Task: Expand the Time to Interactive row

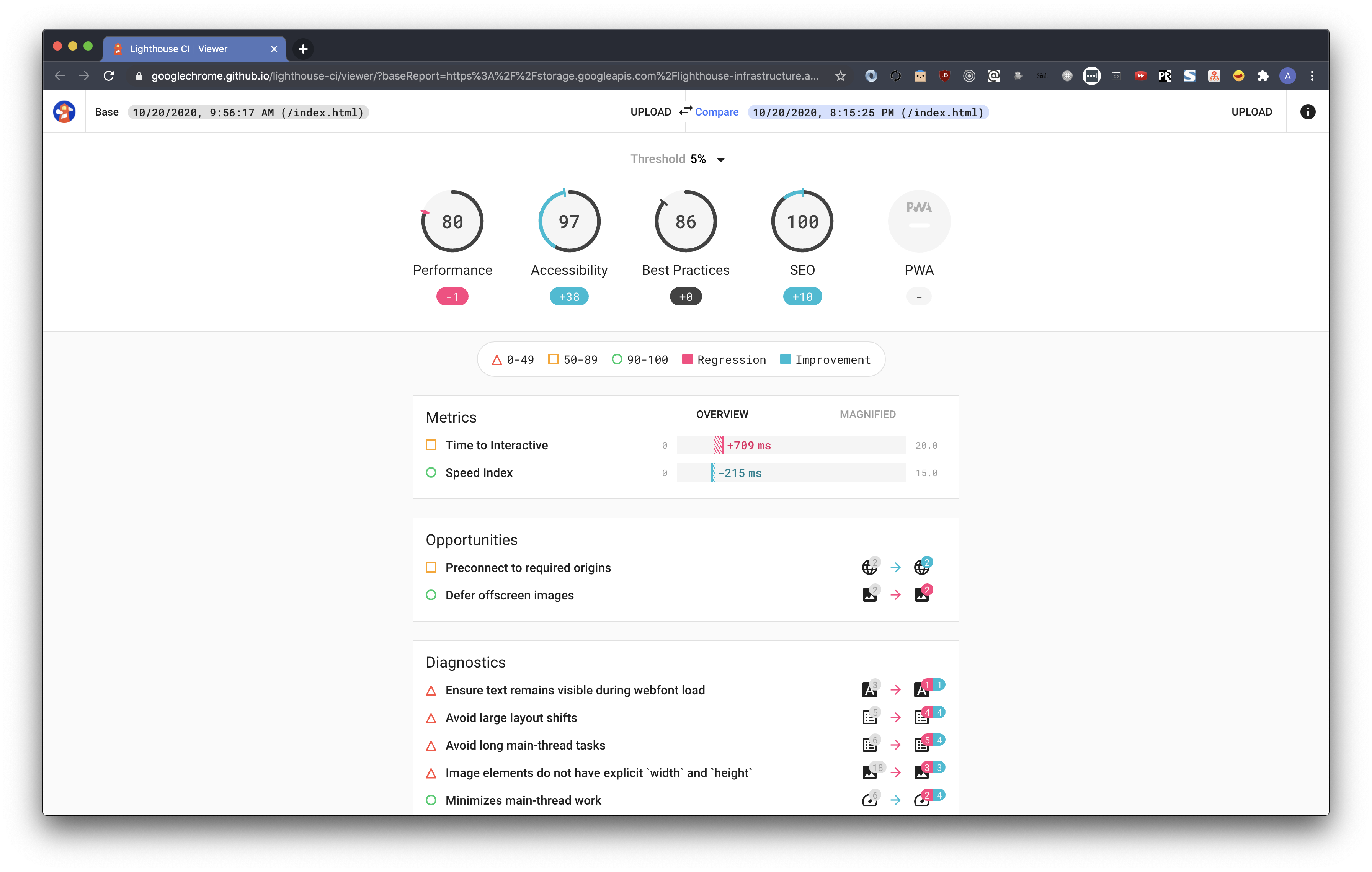Action: coord(686,446)
